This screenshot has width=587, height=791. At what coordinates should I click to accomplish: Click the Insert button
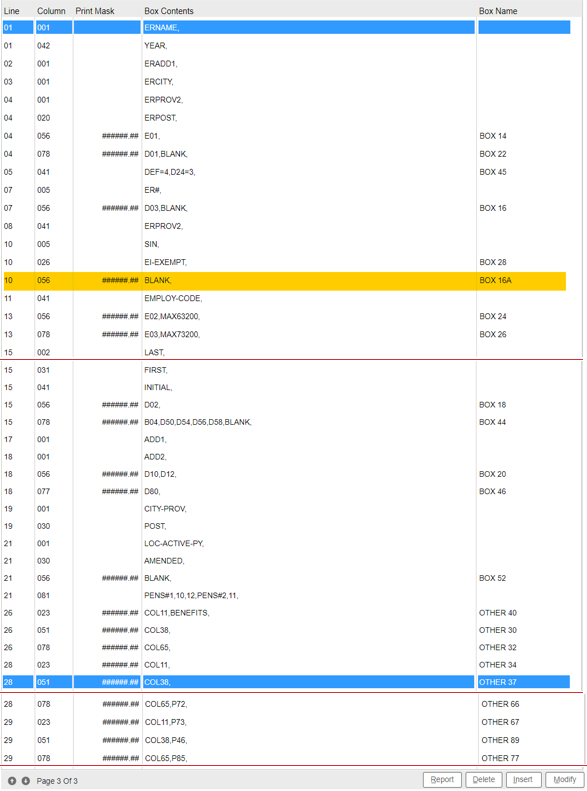coord(523,779)
